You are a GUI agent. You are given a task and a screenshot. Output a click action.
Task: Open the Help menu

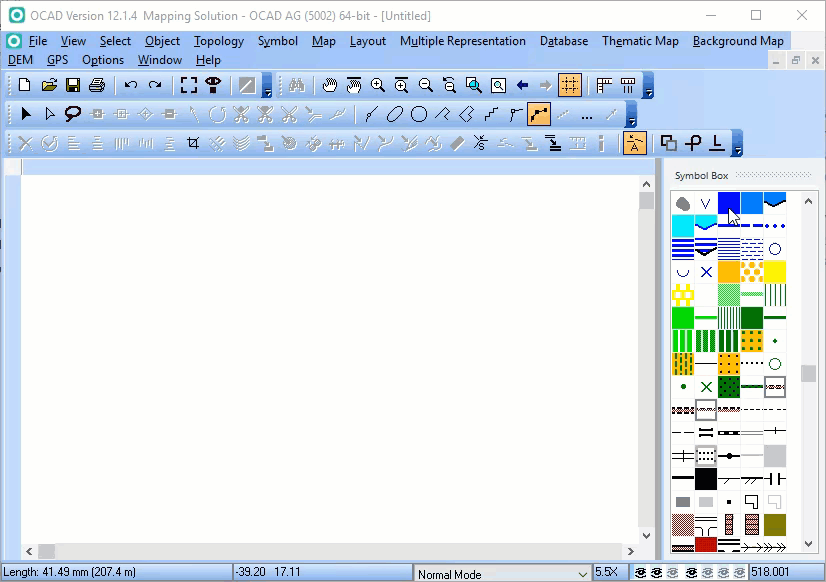pos(208,60)
